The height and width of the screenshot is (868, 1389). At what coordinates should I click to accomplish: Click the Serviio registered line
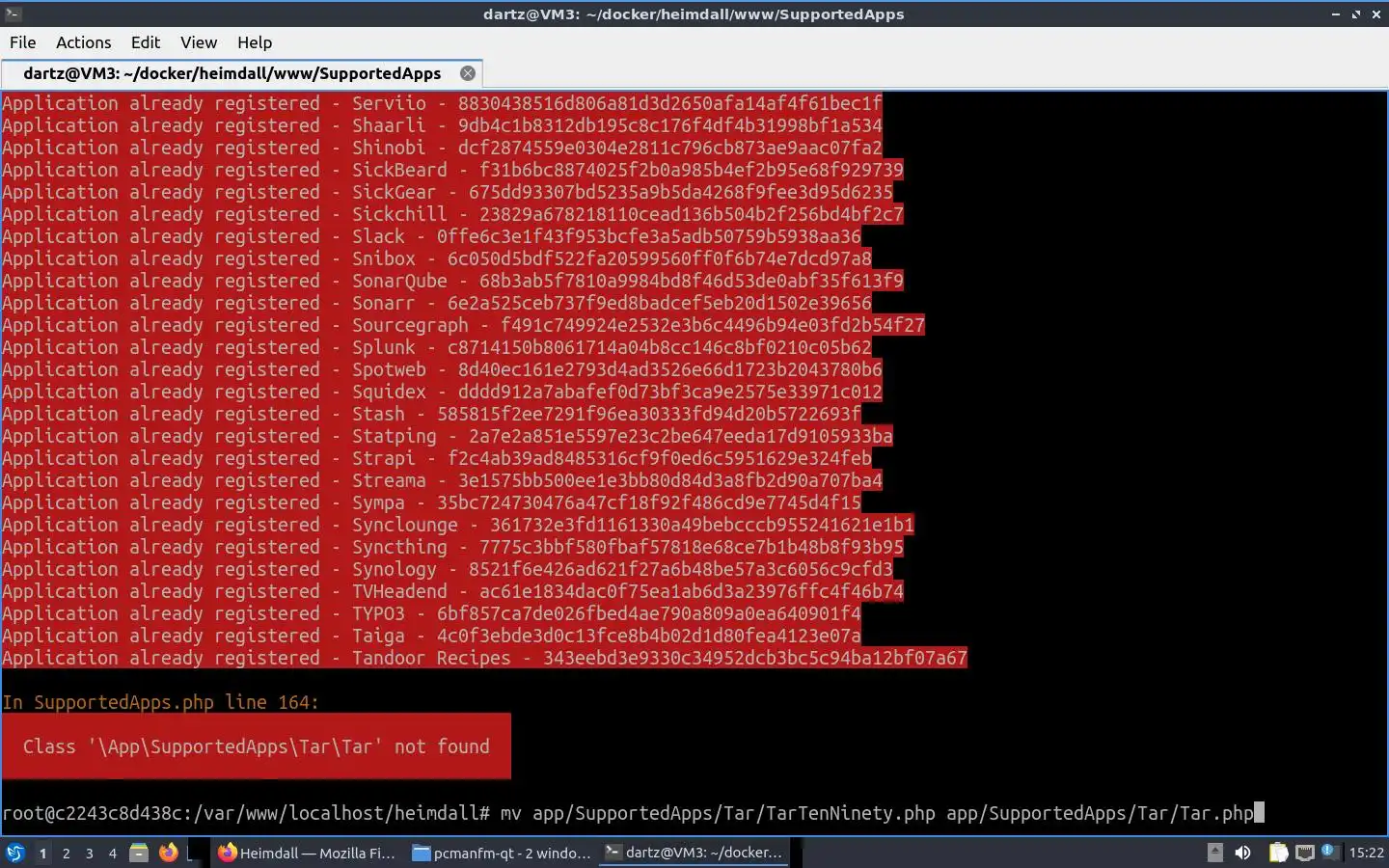coord(442,103)
